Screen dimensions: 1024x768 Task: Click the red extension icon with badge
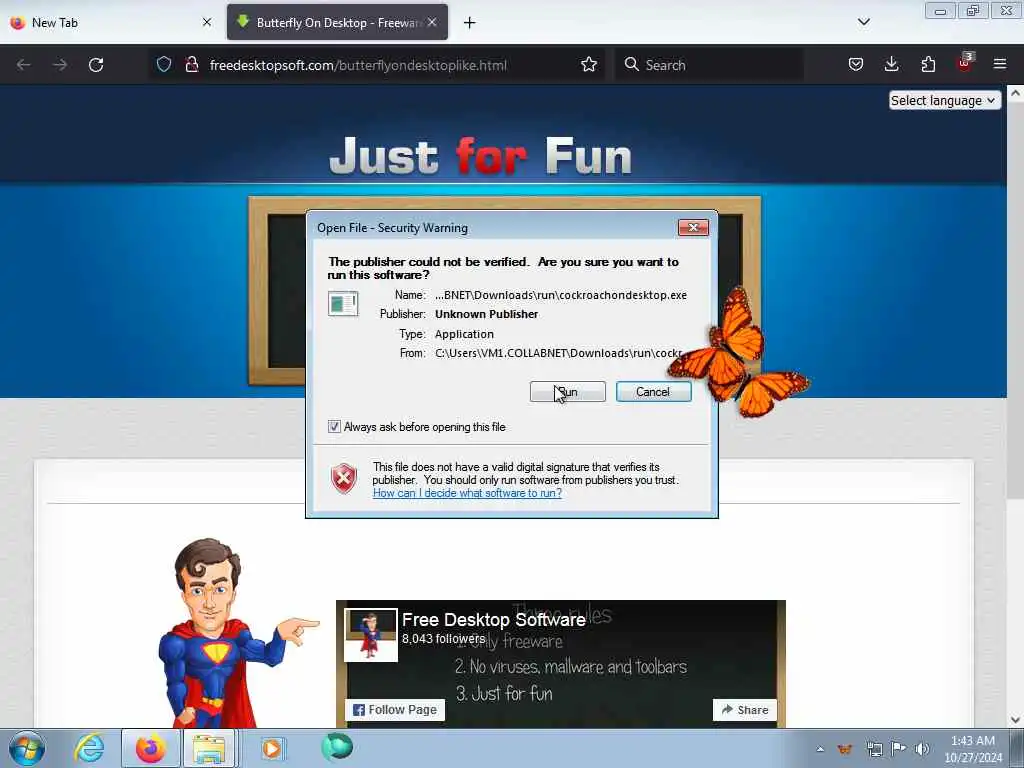pos(965,63)
